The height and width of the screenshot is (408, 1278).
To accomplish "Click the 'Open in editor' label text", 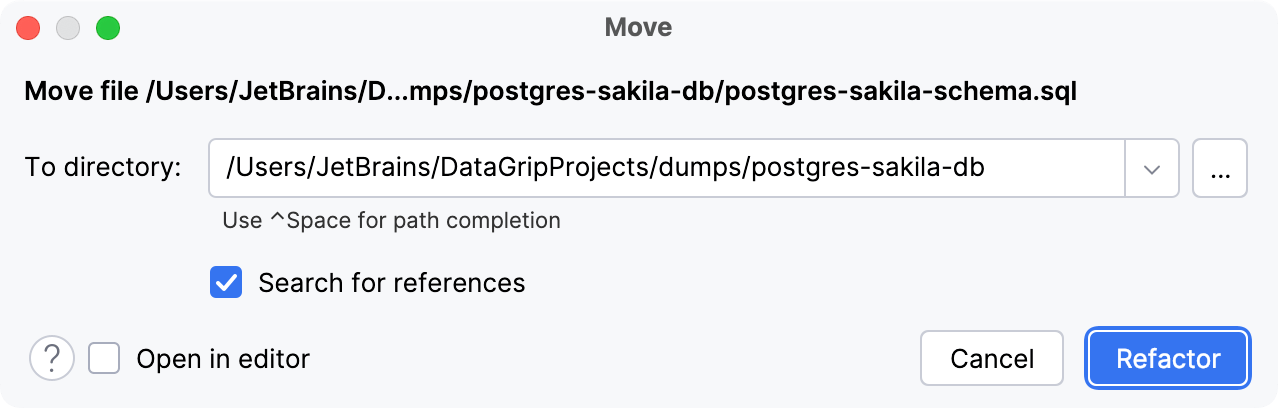I will point(223,358).
